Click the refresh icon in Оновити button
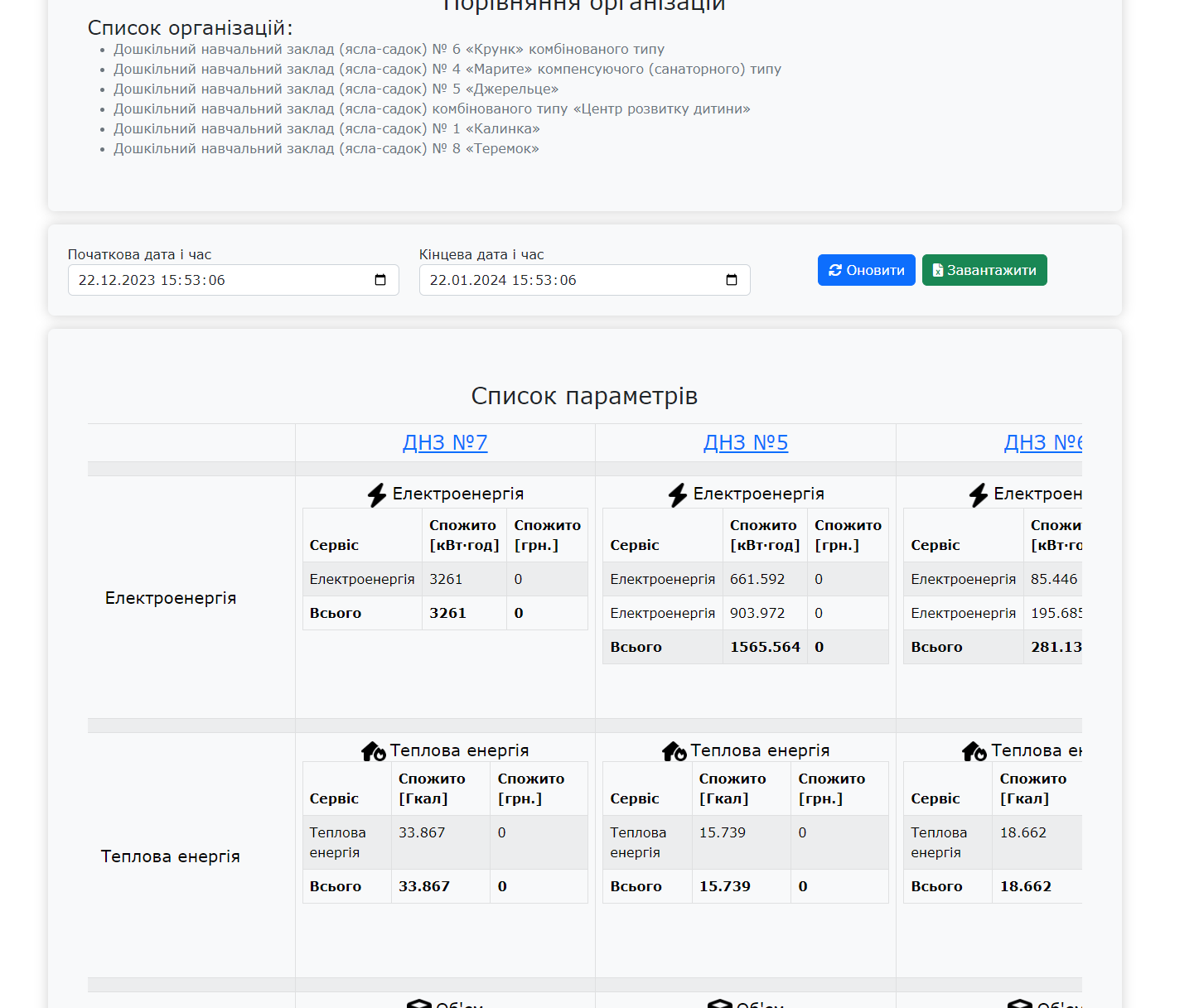Image resolution: width=1199 pixels, height=1008 pixels. (835, 270)
